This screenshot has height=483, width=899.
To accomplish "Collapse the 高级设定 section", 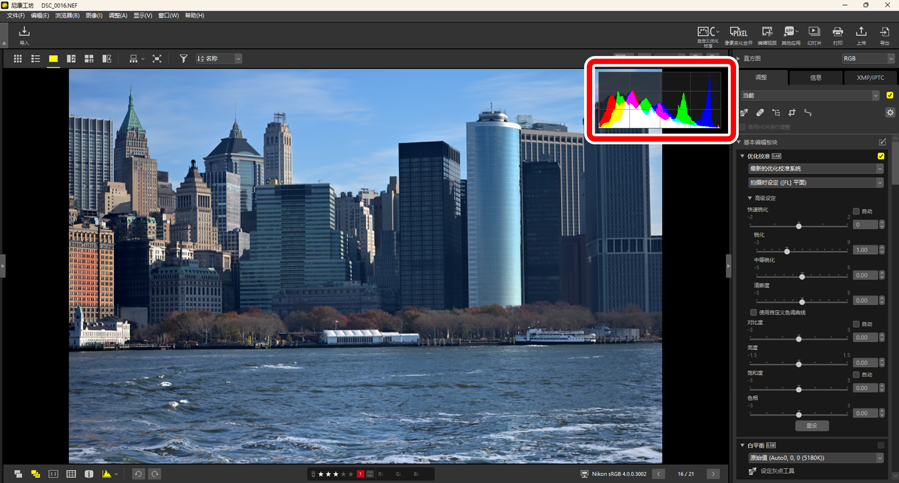I will [x=751, y=198].
